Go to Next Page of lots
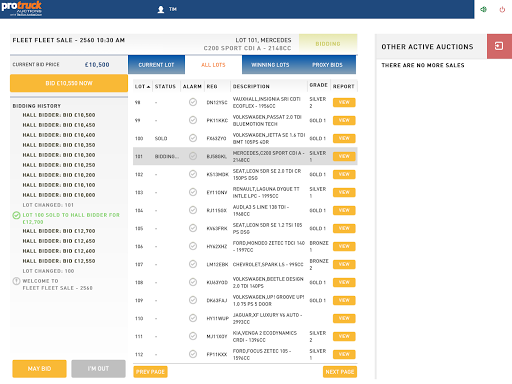 [x=340, y=372]
